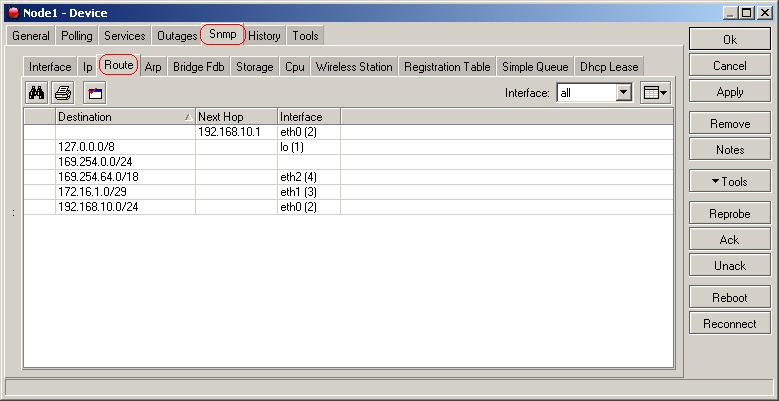The height and width of the screenshot is (401, 779).
Task: Select the 169.254.0.0/24 route row
Action: 348,162
